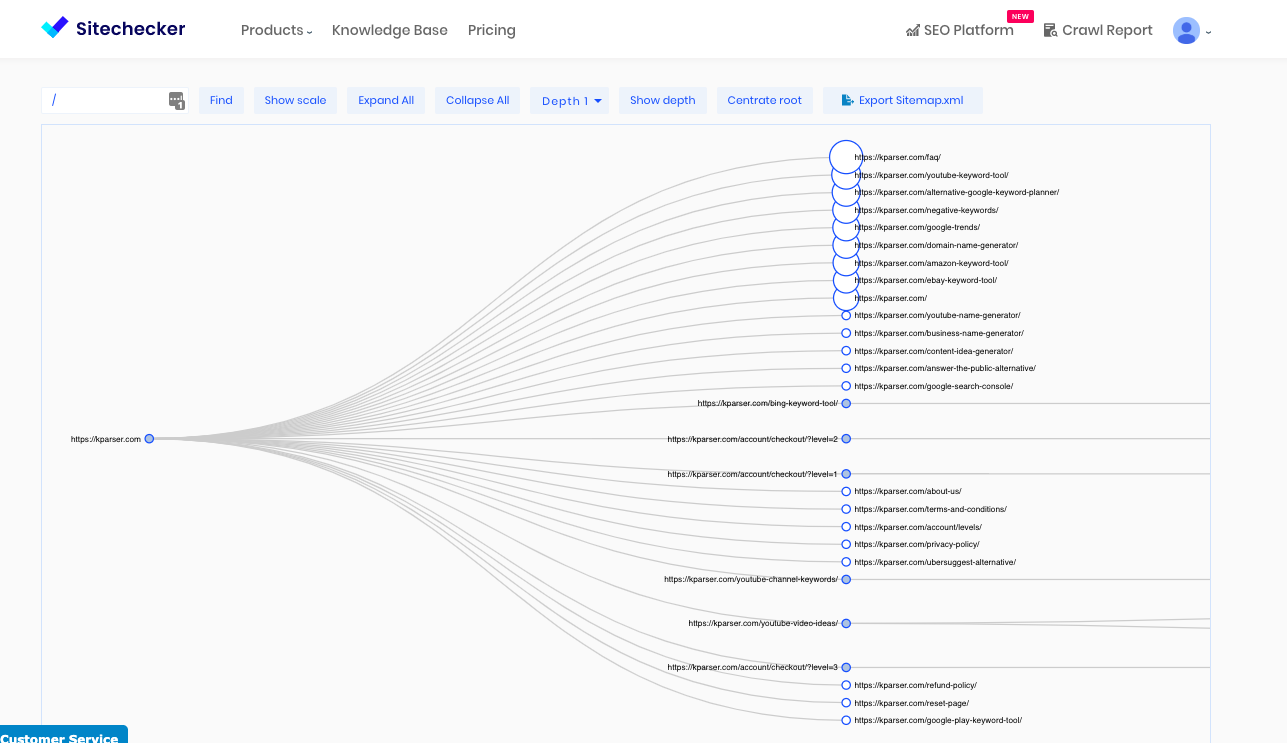Expand the youtube-video-ideas node
1287x743 pixels.
[846, 623]
